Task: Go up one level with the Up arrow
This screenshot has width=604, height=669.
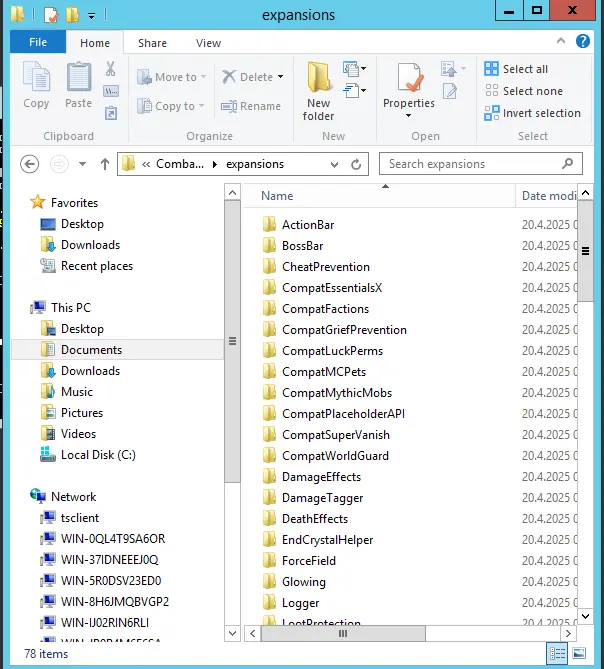Action: 105,164
